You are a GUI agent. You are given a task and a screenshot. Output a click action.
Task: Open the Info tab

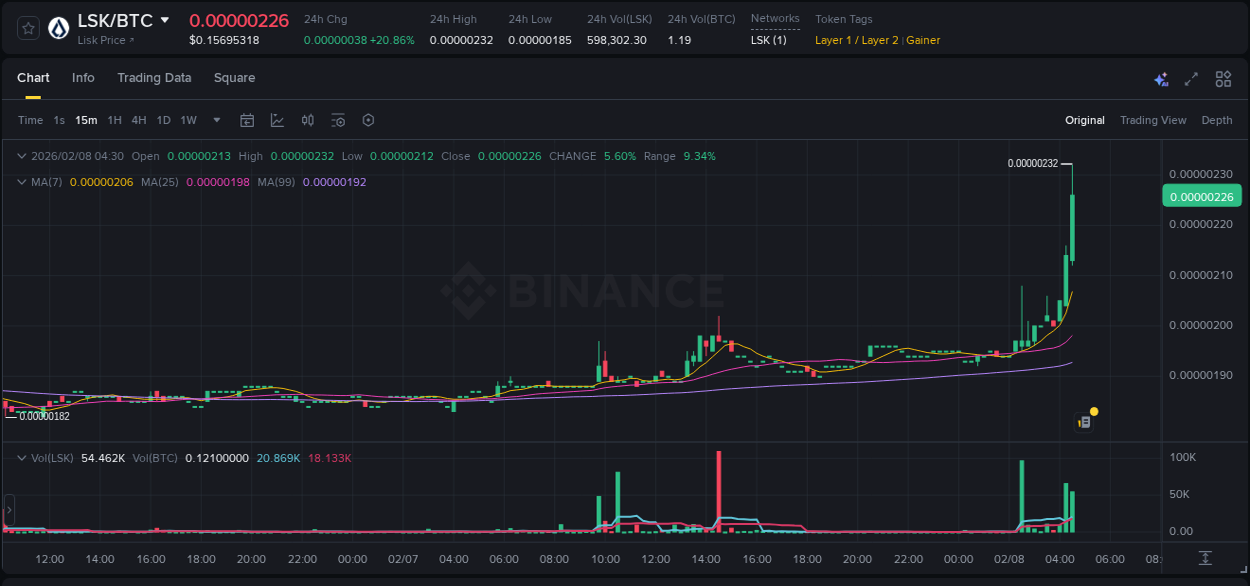point(83,78)
